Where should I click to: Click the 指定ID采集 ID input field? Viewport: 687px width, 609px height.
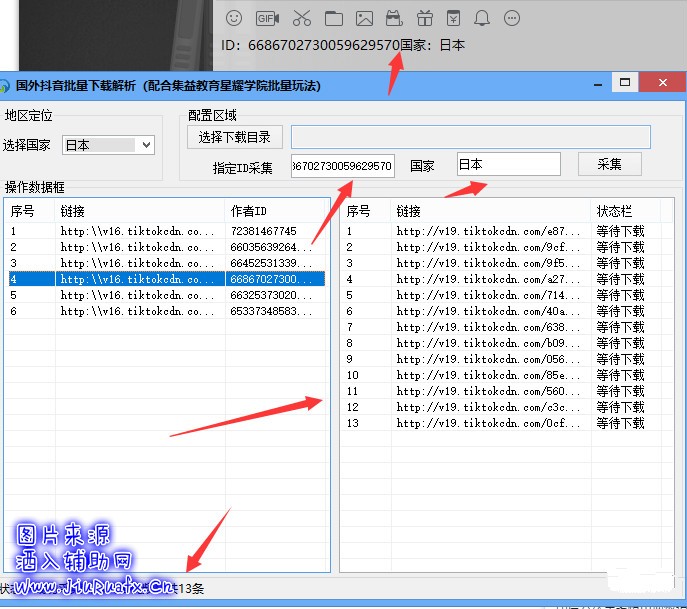click(343, 166)
